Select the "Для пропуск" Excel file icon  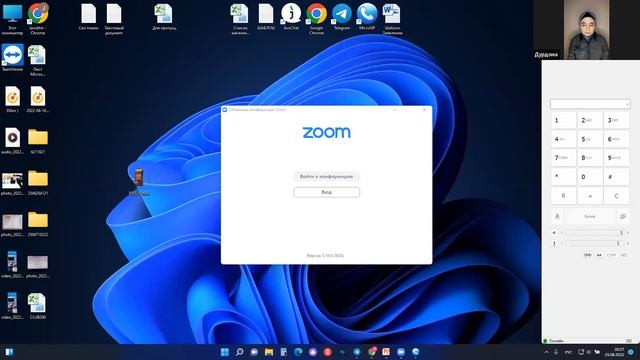click(164, 17)
